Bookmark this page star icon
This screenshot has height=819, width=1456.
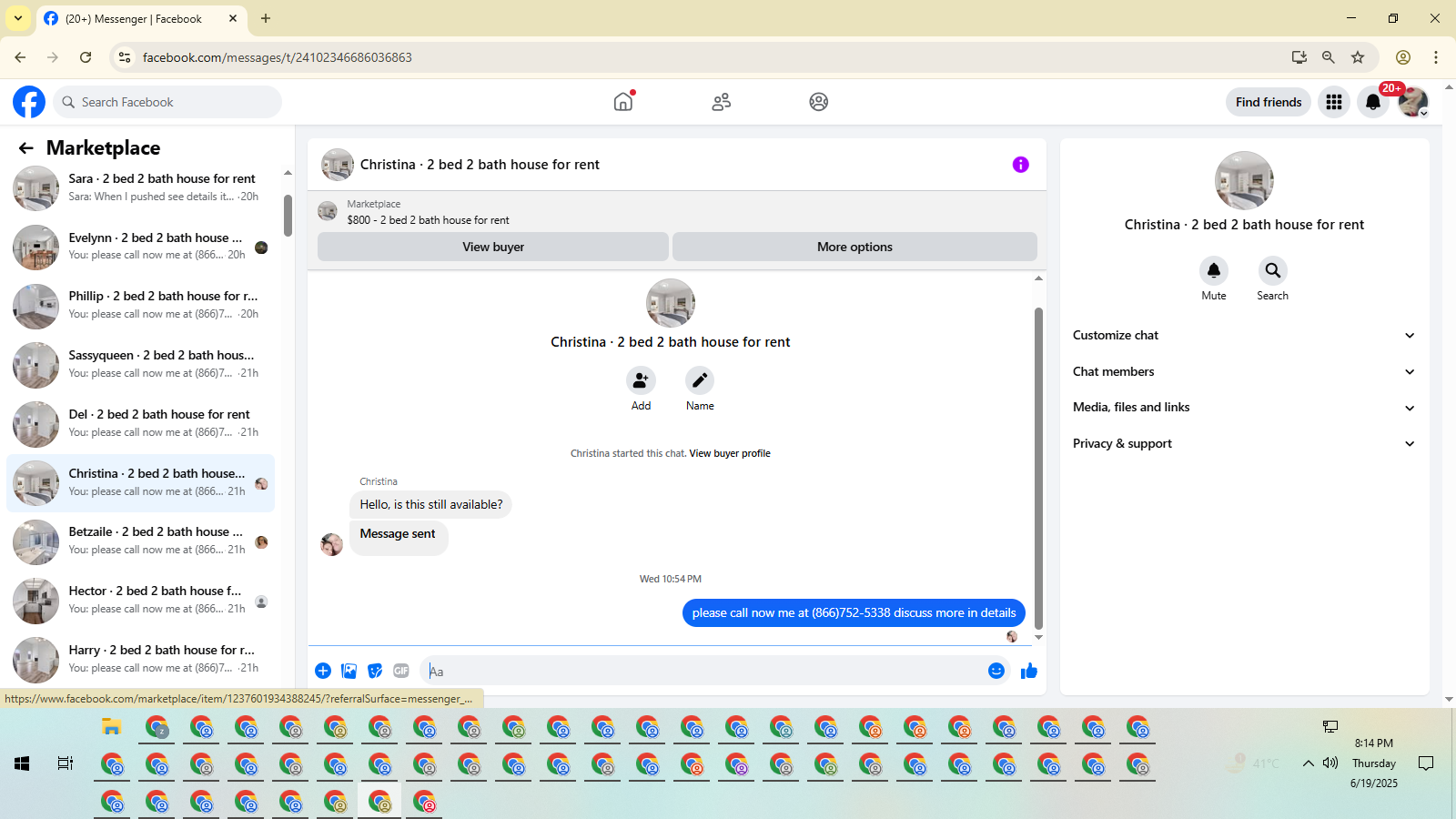[x=1358, y=57]
